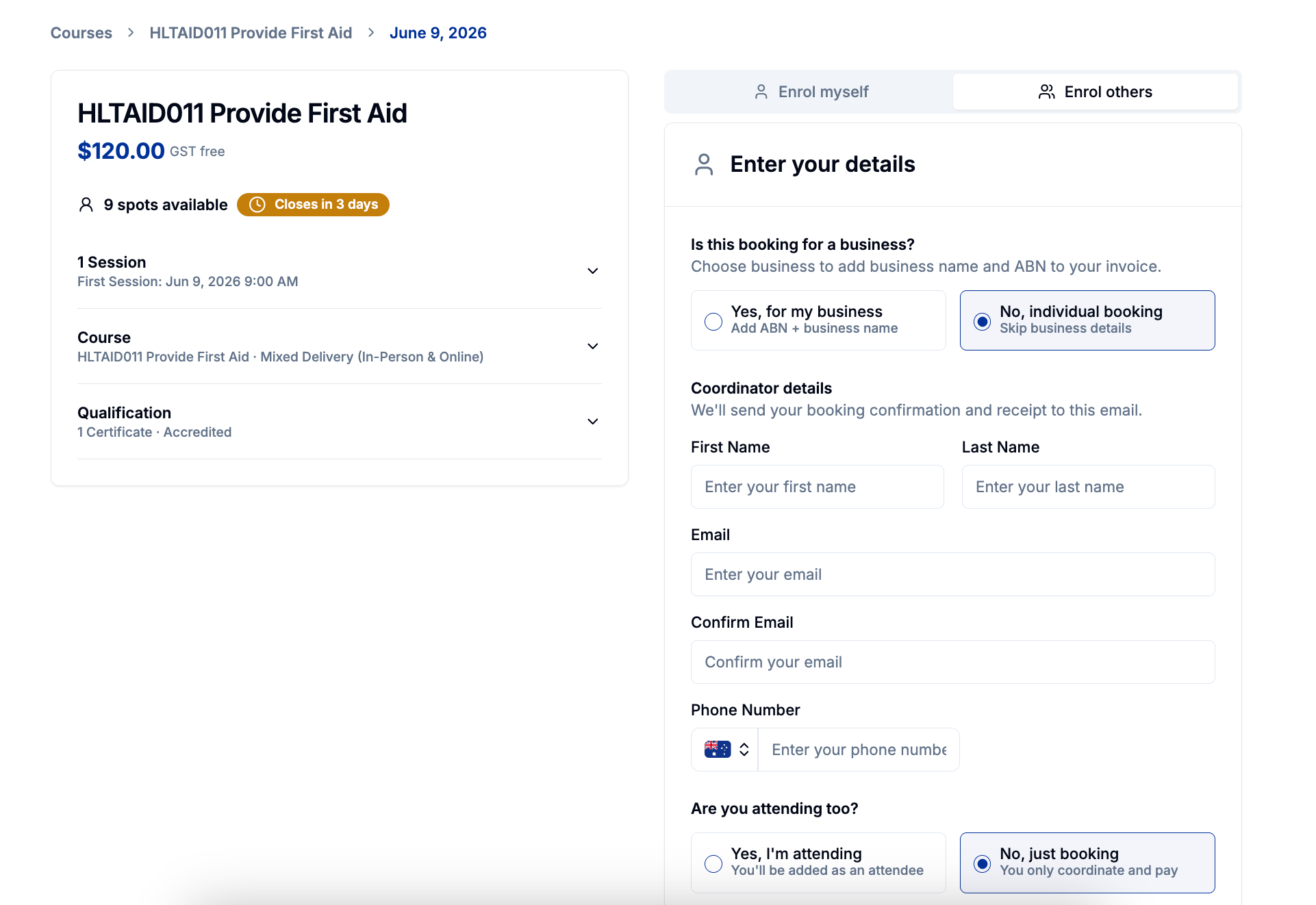Viewport: 1316px width, 905px height.
Task: Click the clock icon in Closes badge
Action: pyautogui.click(x=257, y=205)
